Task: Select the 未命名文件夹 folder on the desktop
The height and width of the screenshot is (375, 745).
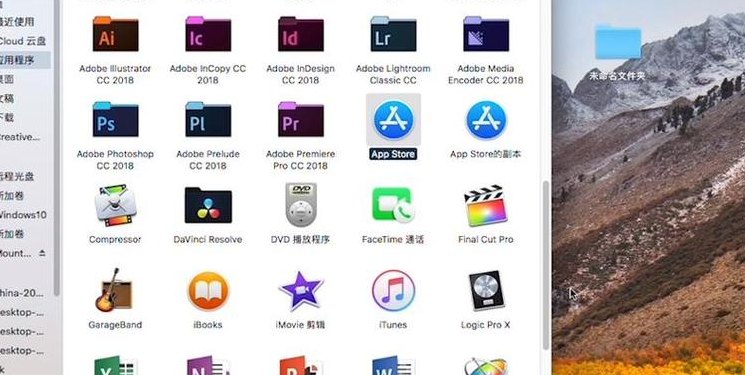Action: point(618,42)
